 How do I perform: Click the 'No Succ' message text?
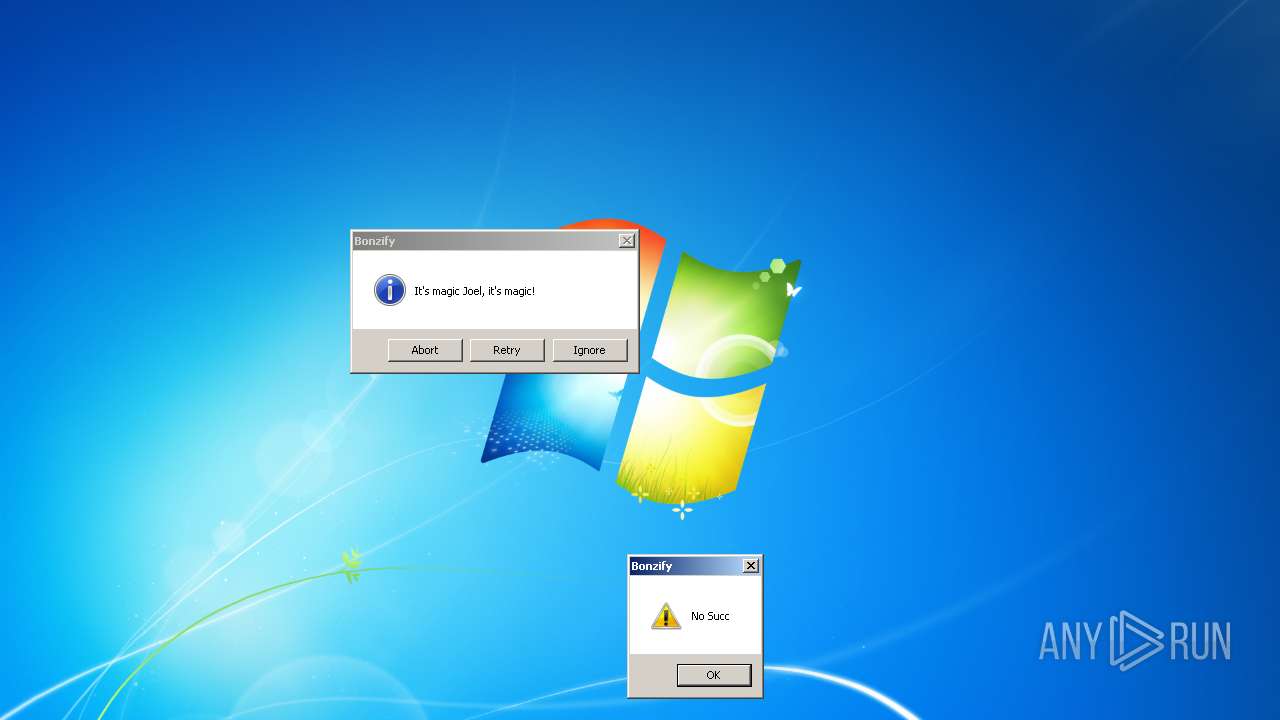[710, 616]
